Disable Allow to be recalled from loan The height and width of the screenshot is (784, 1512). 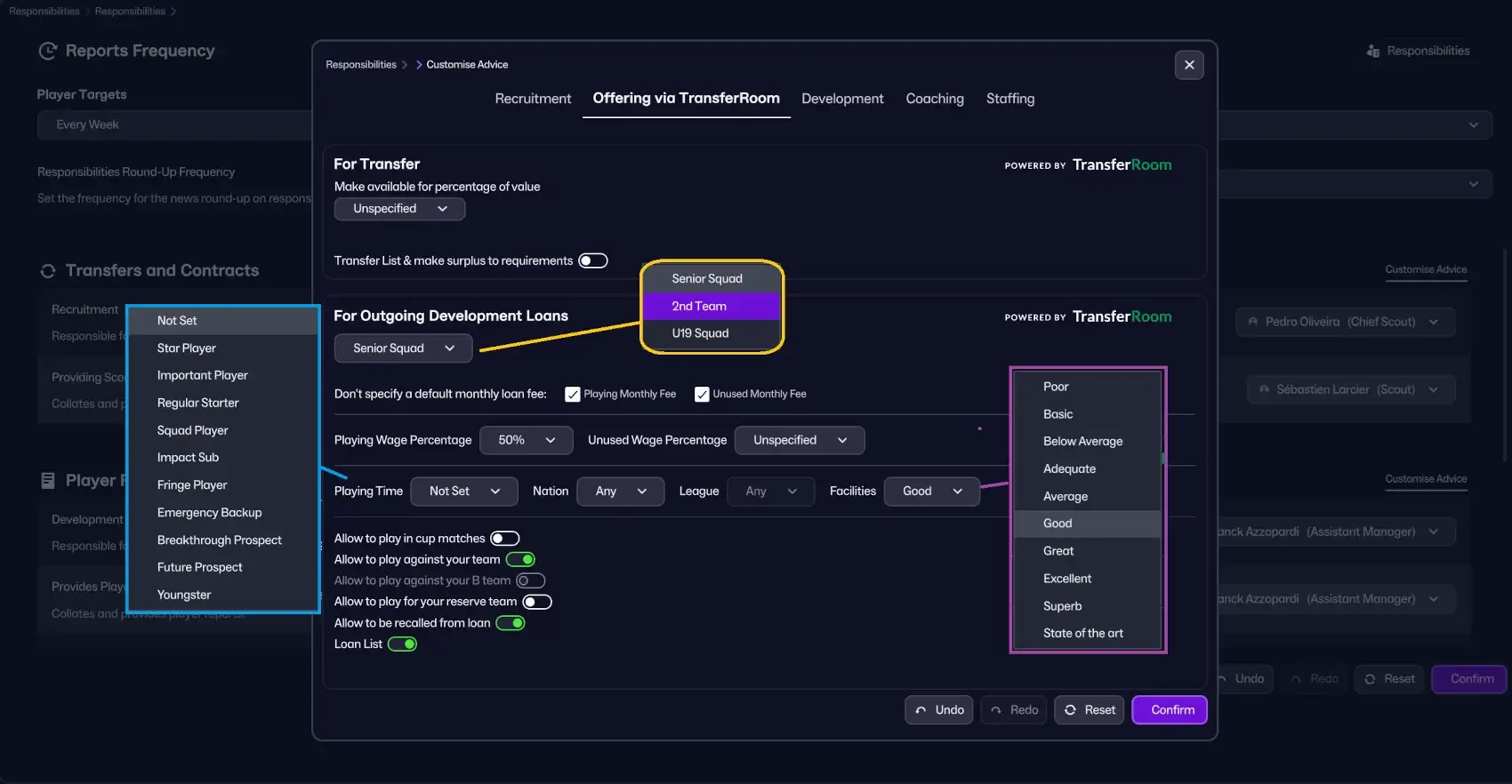pyautogui.click(x=511, y=623)
